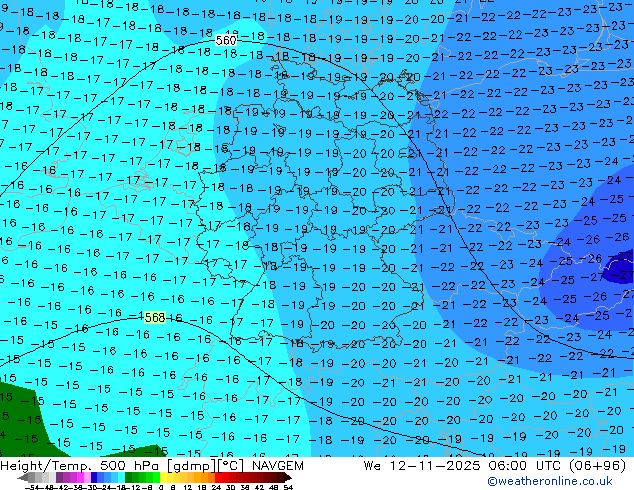
Task: Click the [°C] unit label in title
Action: (231, 466)
